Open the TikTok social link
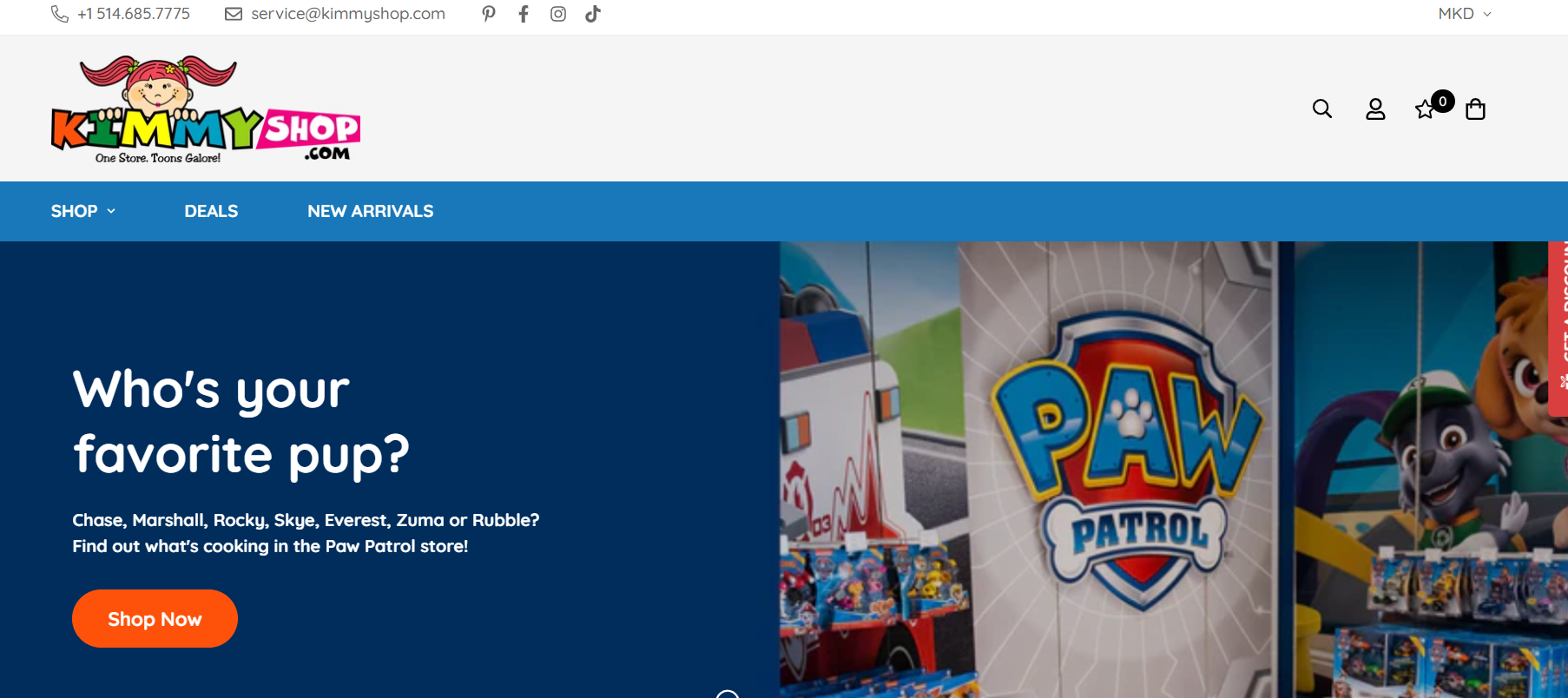 pos(593,14)
